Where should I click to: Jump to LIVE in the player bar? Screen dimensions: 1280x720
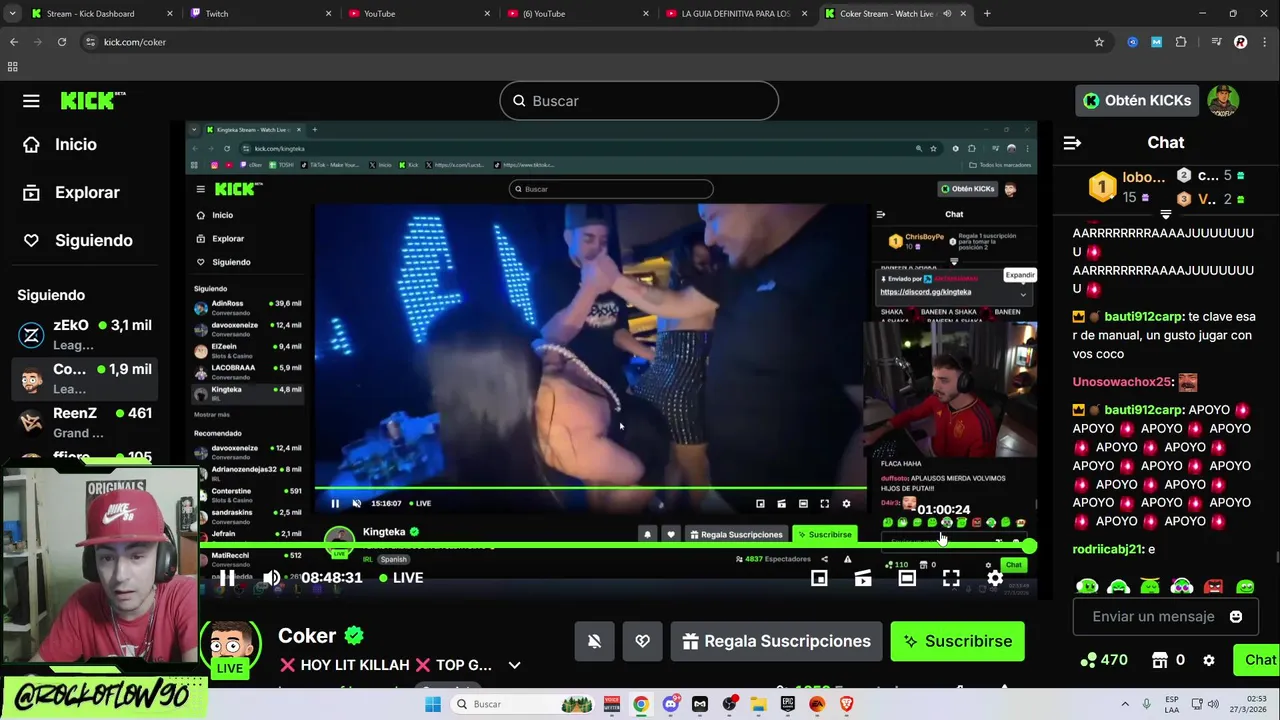point(401,578)
